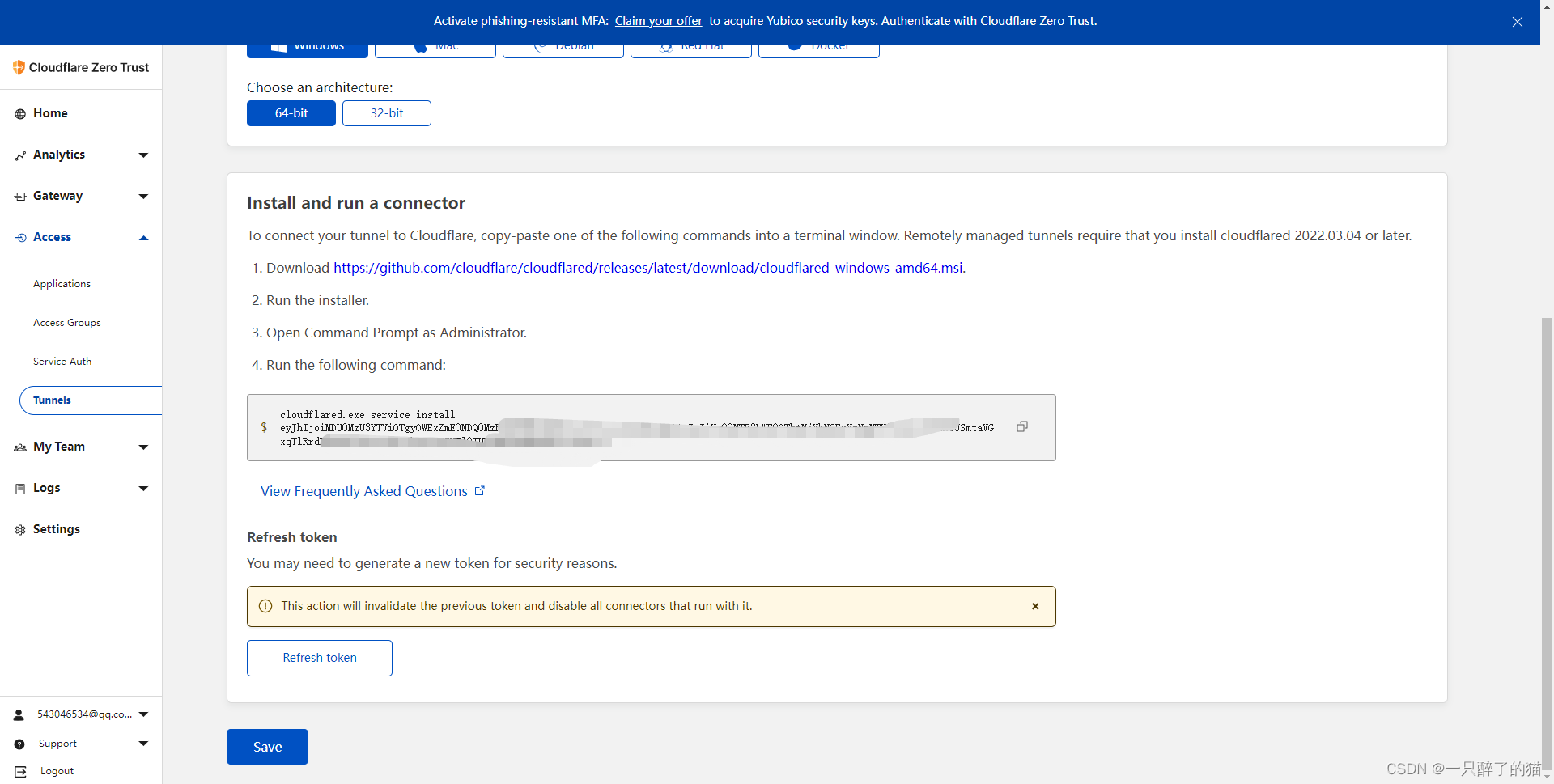The image size is (1554, 784).
Task: Open View Frequently Asked Questions link
Action: 364,491
